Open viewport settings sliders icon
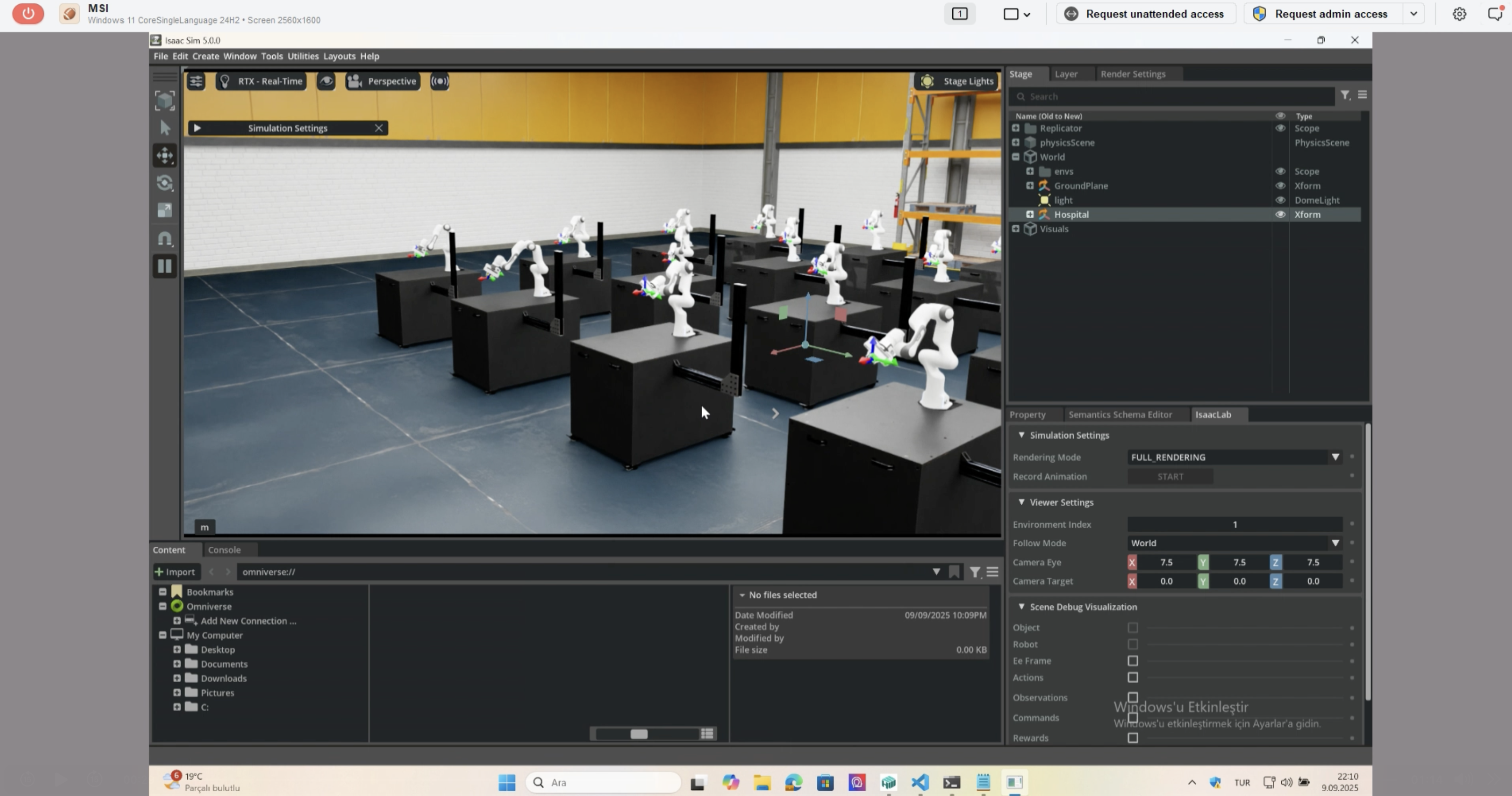 [196, 81]
